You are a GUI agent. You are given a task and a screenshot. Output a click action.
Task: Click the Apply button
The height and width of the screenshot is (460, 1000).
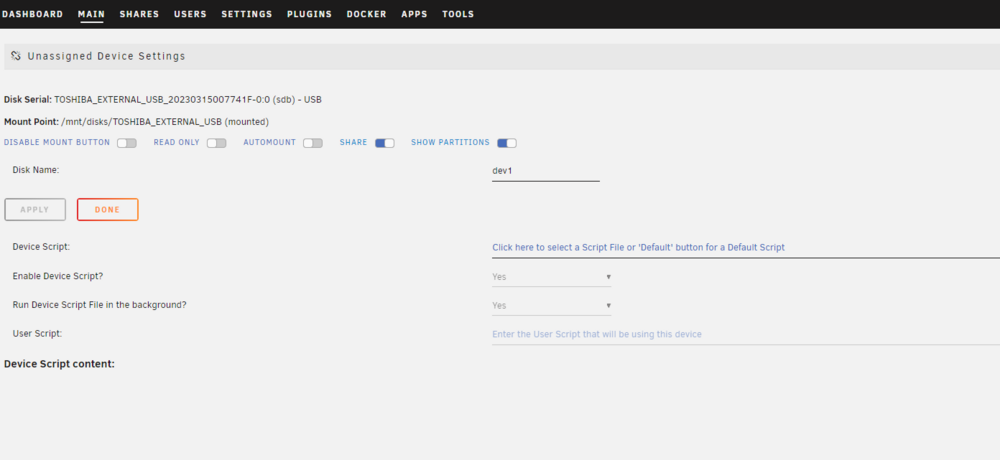(x=35, y=209)
